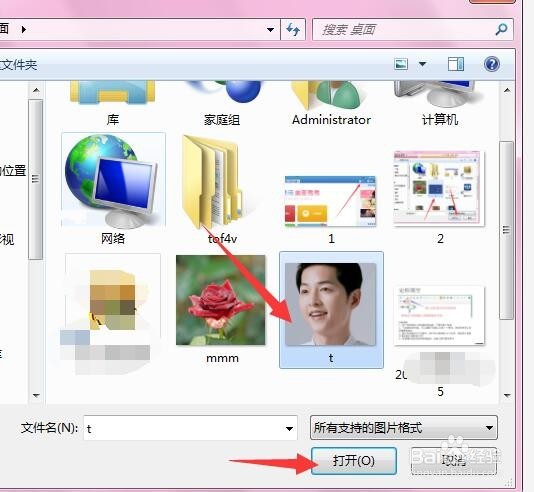534x492 pixels.
Task: Open the help question mark icon
Action: [492, 64]
